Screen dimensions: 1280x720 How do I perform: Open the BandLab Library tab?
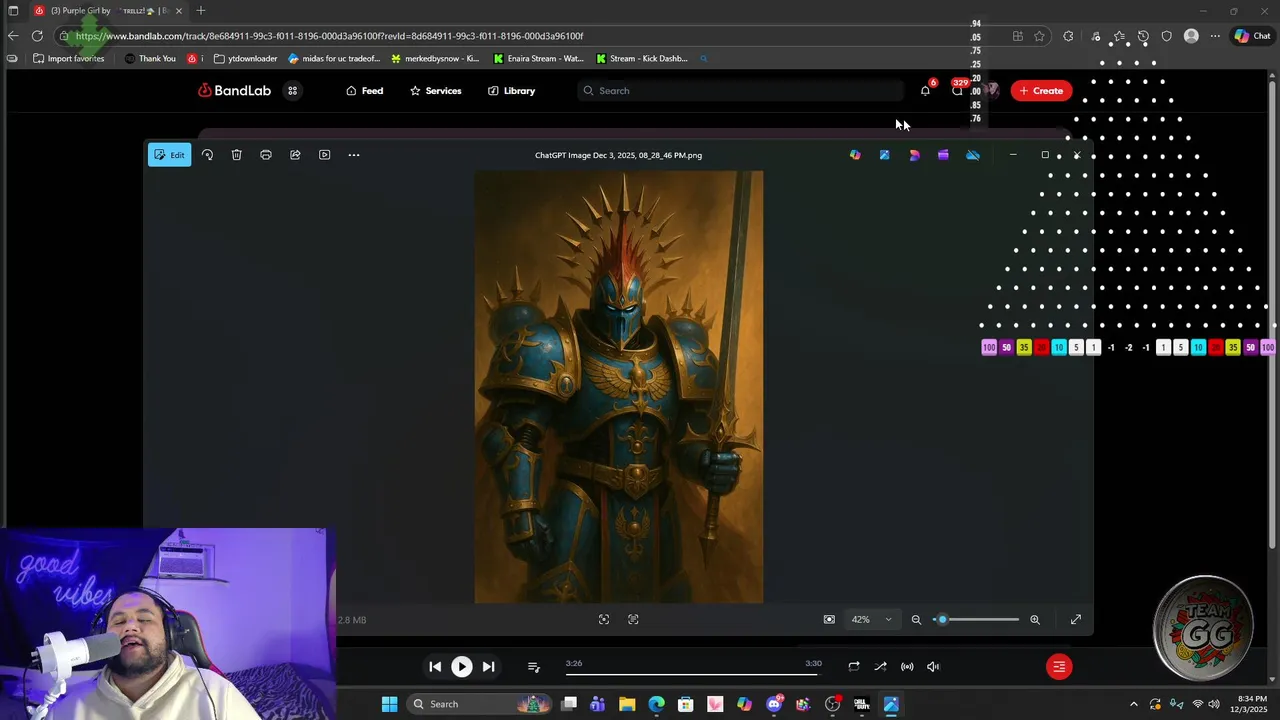(x=511, y=90)
